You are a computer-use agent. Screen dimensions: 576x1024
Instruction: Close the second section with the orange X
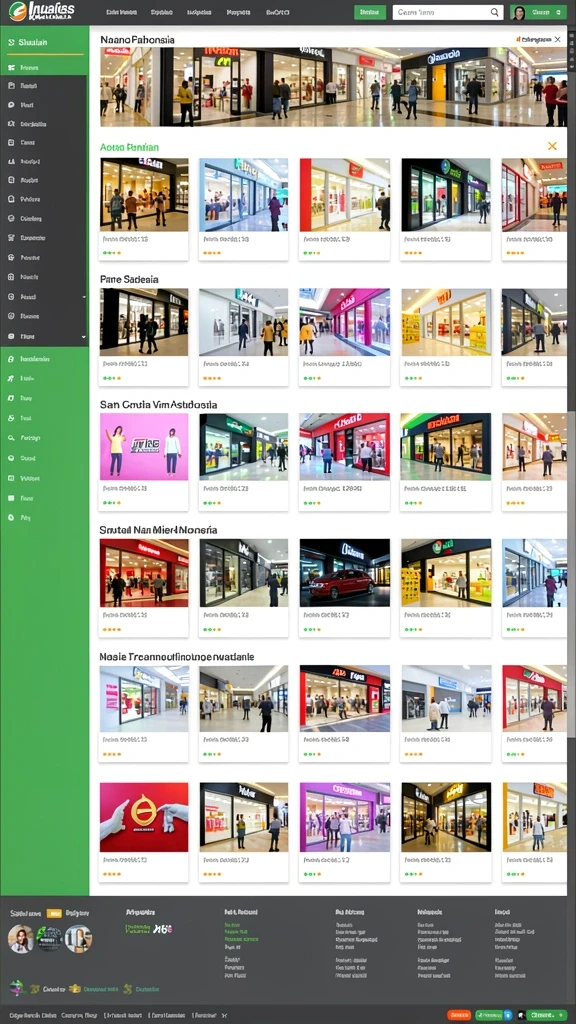tap(552, 146)
